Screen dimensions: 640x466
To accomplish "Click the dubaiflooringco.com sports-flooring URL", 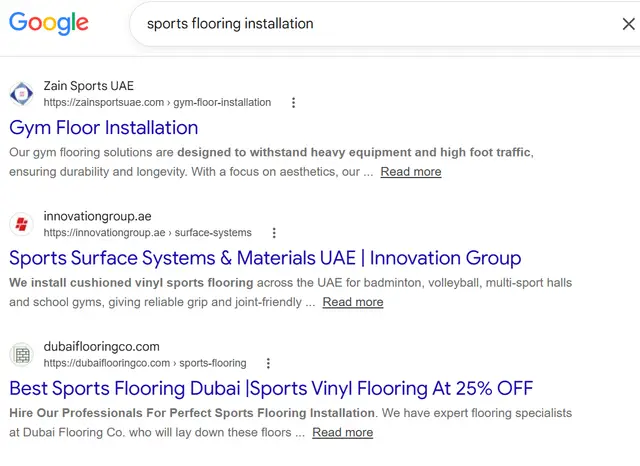I will [x=145, y=363].
